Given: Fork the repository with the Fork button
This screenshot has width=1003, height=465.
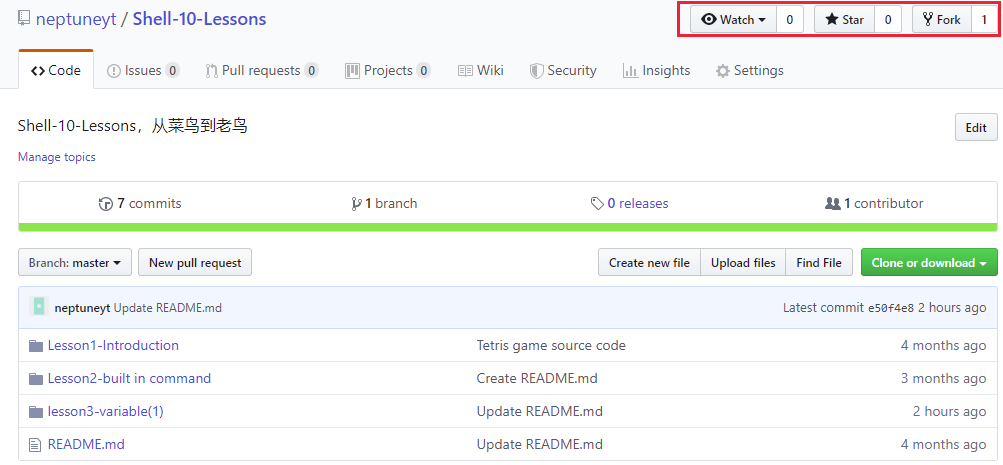Looking at the screenshot, I should (x=942, y=20).
